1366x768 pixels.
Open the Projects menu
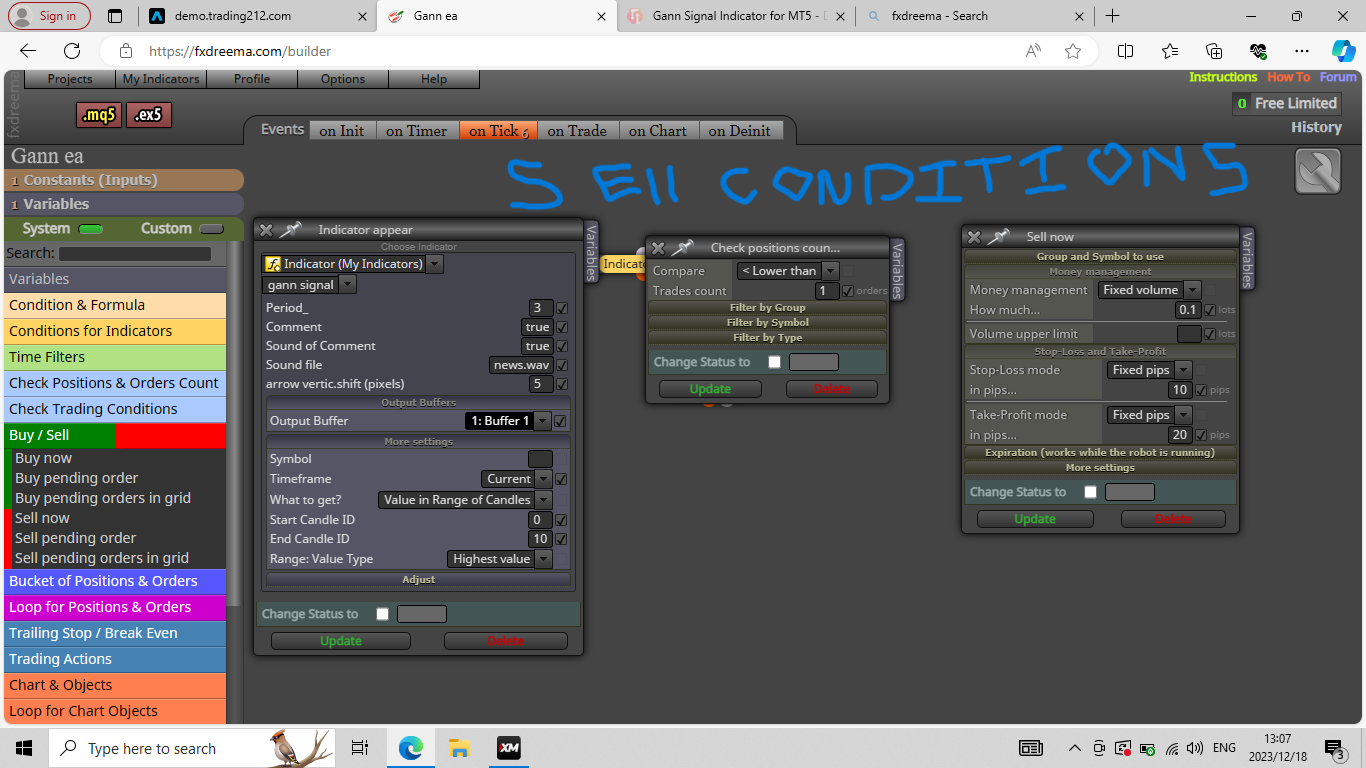[x=70, y=79]
